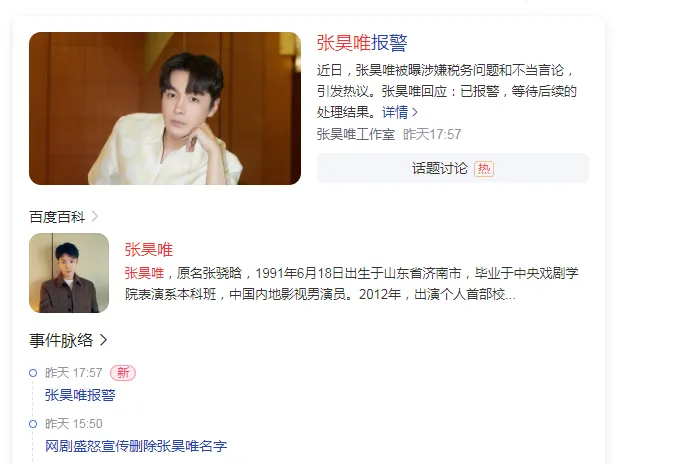
Task: Click the chevron after 详情
Action: [x=415, y=112]
